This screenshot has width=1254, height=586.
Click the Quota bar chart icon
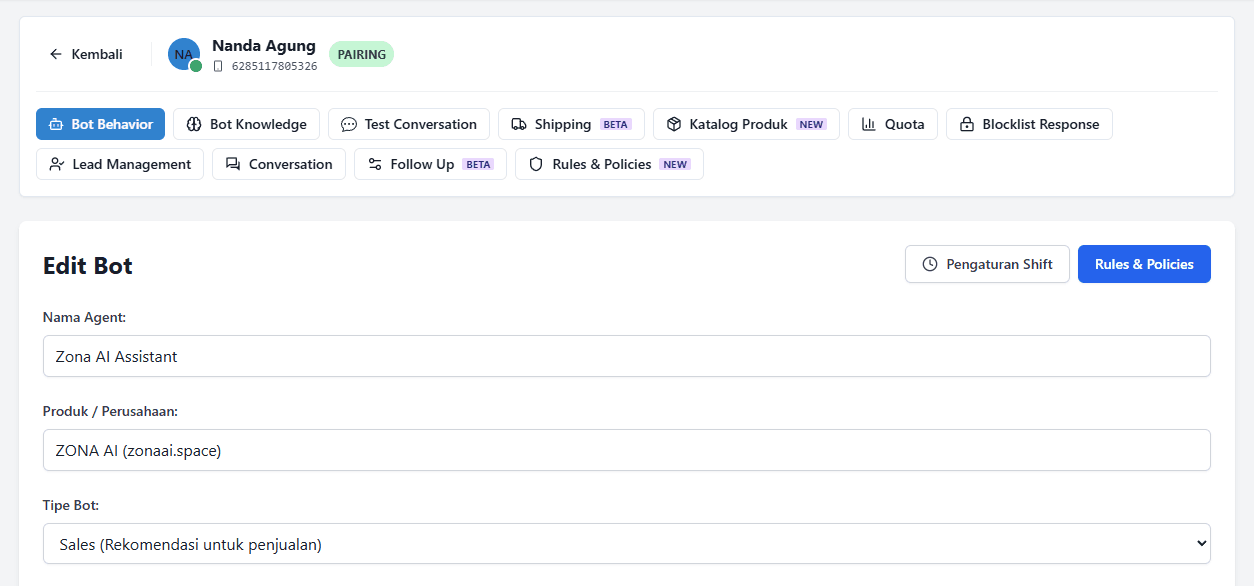point(870,124)
